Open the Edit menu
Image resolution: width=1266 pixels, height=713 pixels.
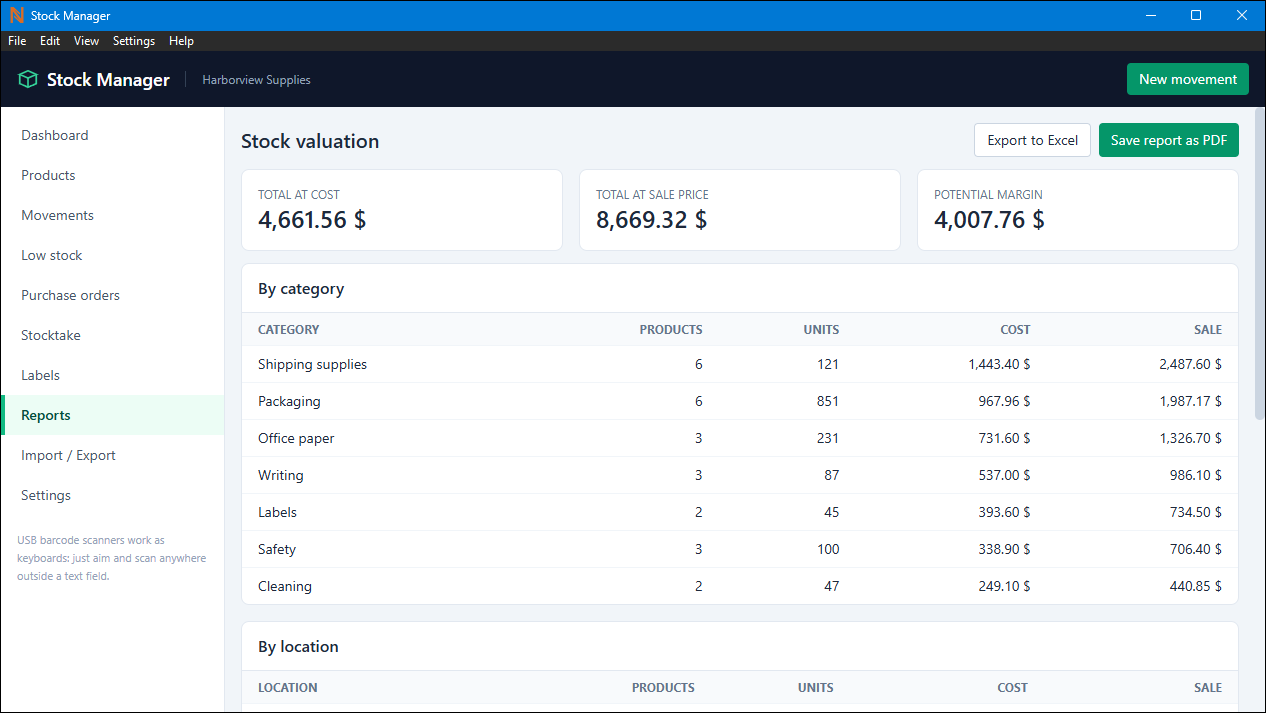click(x=50, y=41)
